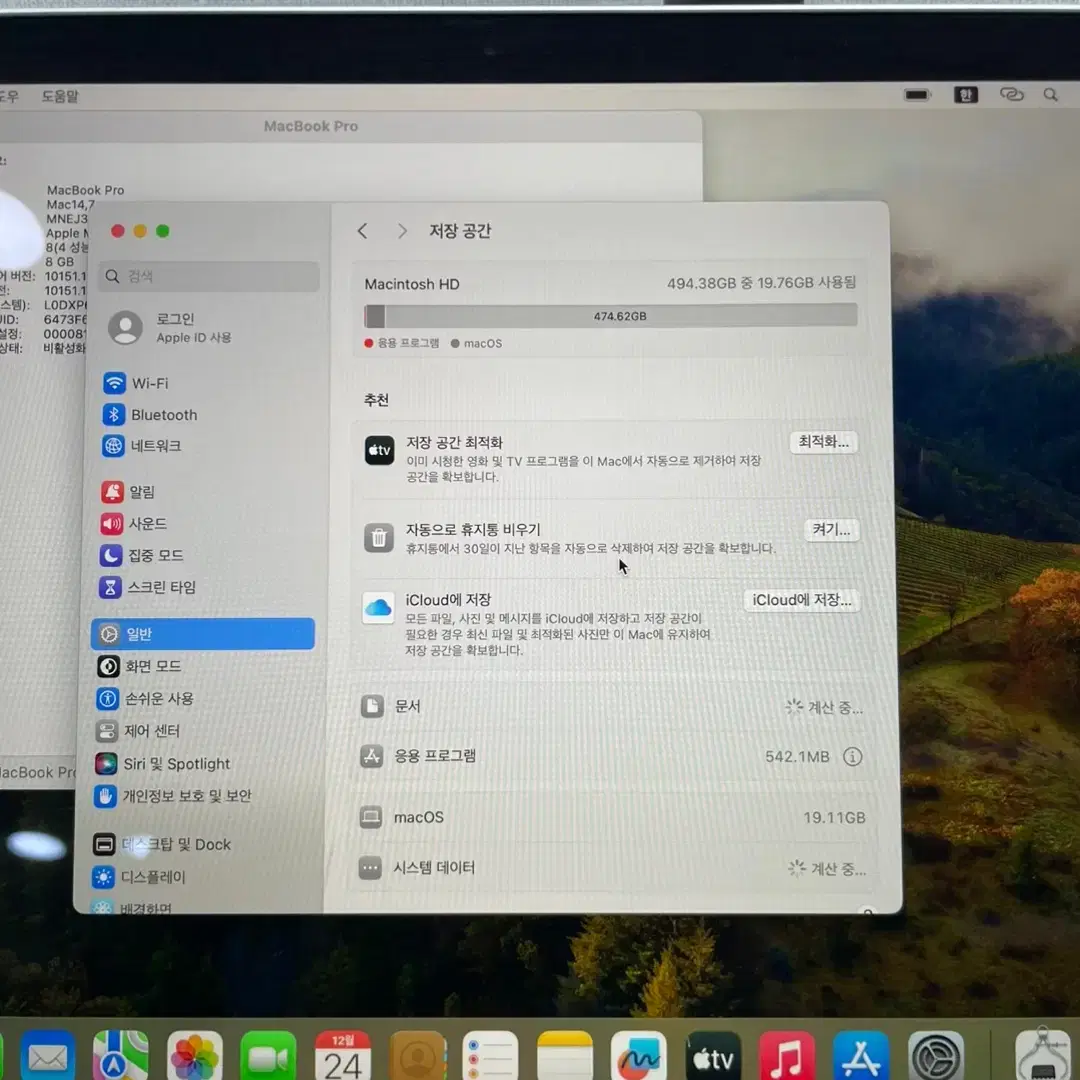Open the 화면 모드 appearance icon
Screen dimensions: 1080x1080
click(x=108, y=666)
